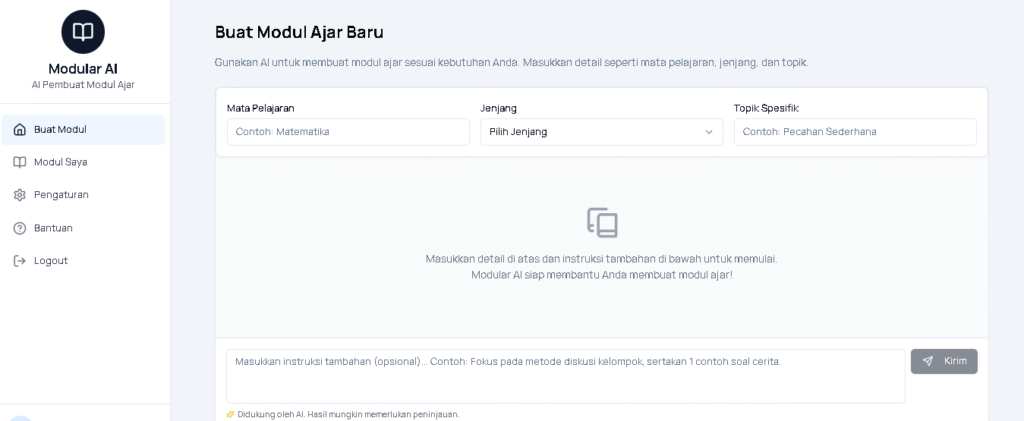
Task: Open the Bantuan menu item
Action: coord(53,228)
